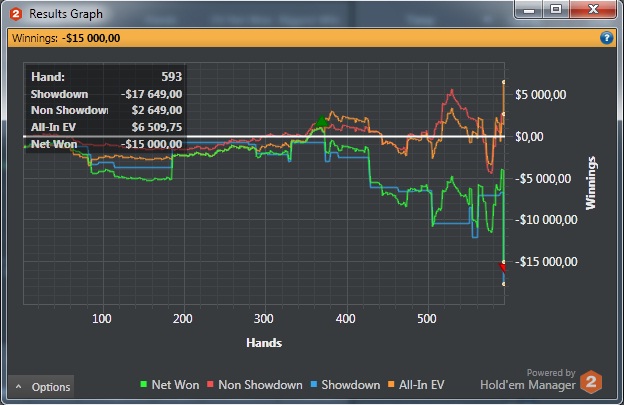The height and width of the screenshot is (405, 624).
Task: Click the All-In EV legend label
Action: point(421,385)
